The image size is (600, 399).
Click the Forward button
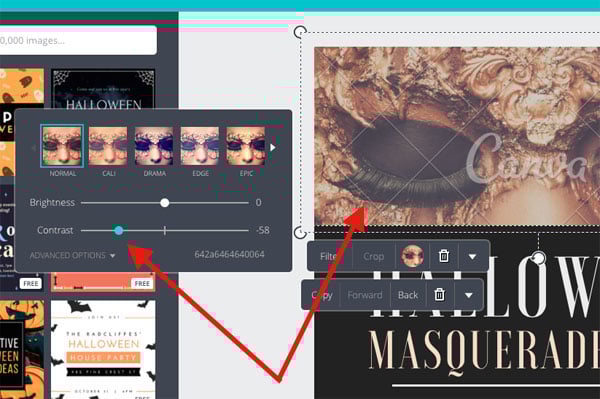point(365,295)
